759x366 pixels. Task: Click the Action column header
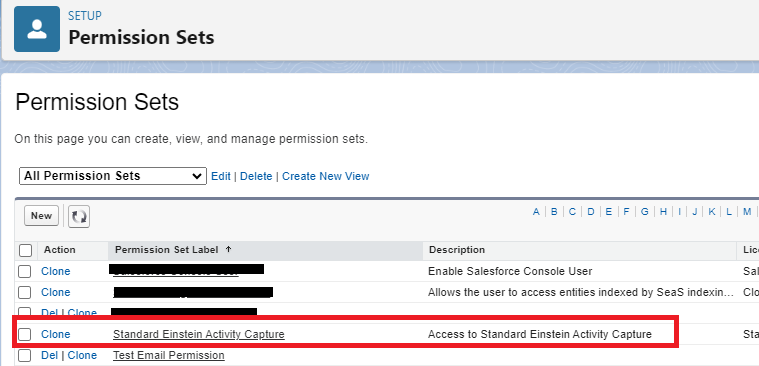[60, 250]
